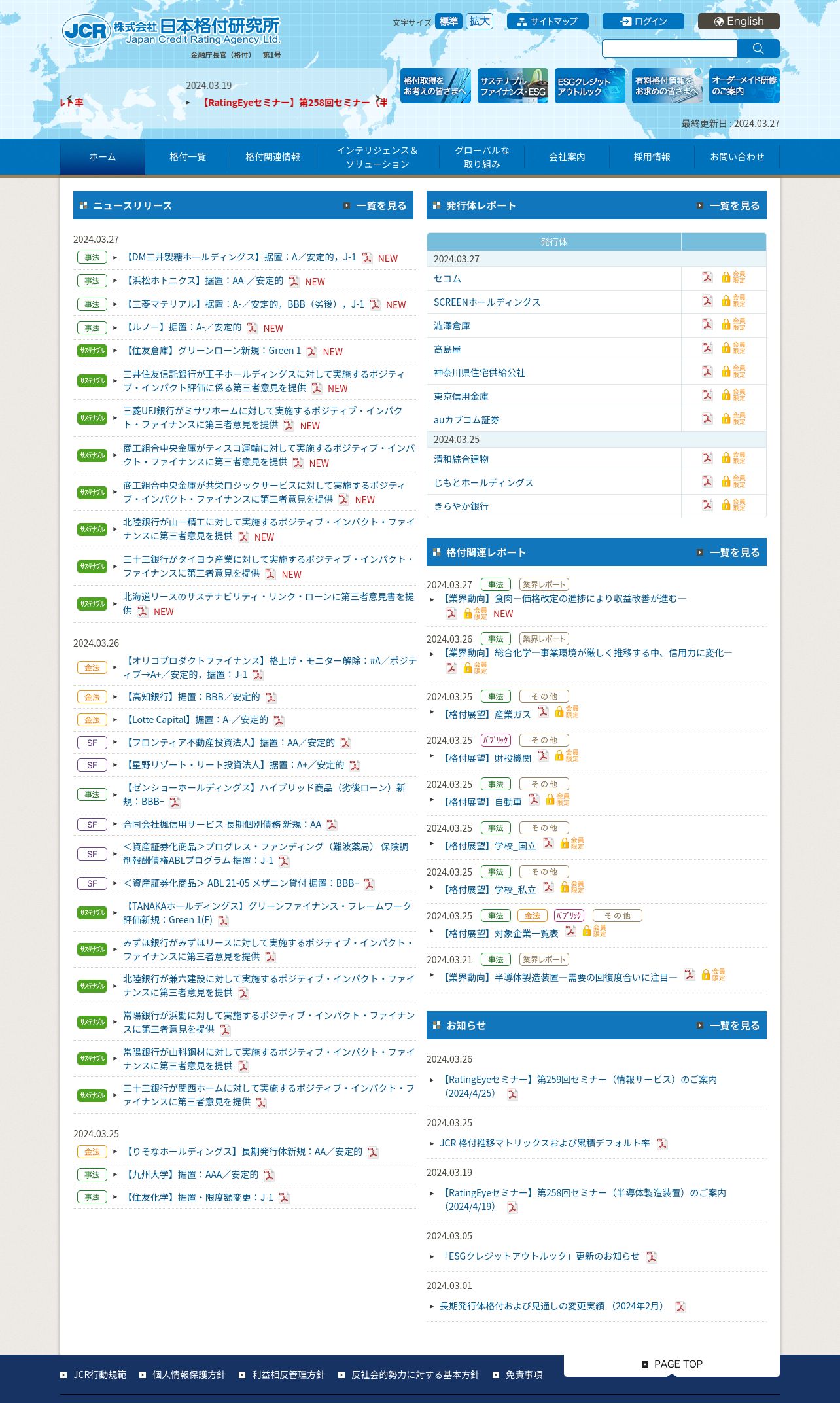Open 有料格付情報をお求めの皆さまへ banner
Viewport: 840px width, 1403px height.
667,86
